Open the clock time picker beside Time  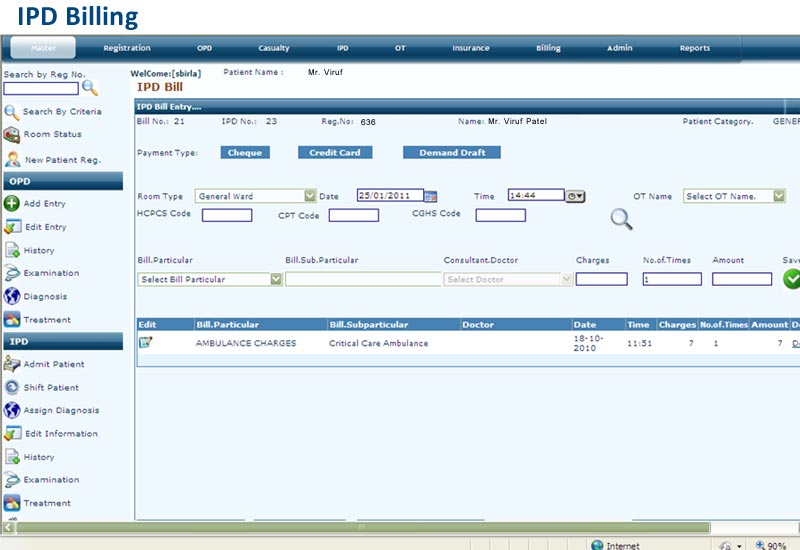575,196
